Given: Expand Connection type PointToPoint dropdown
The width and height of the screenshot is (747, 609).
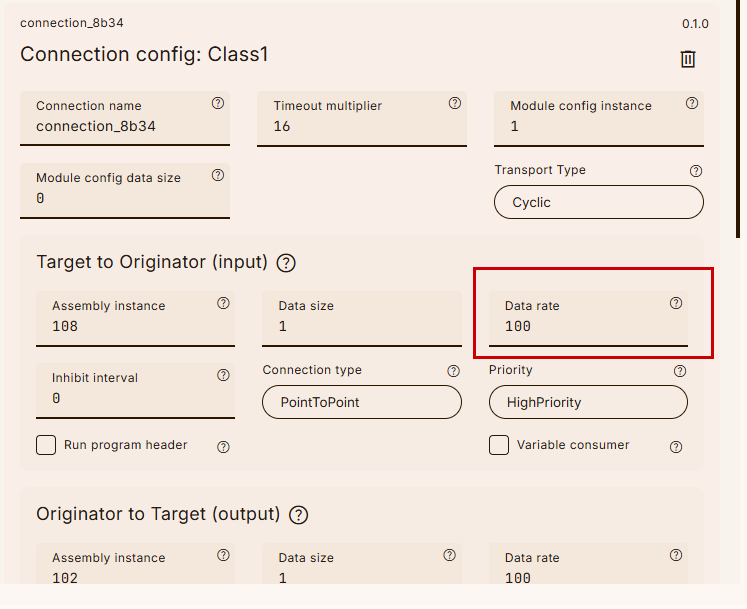Looking at the screenshot, I should click(362, 402).
